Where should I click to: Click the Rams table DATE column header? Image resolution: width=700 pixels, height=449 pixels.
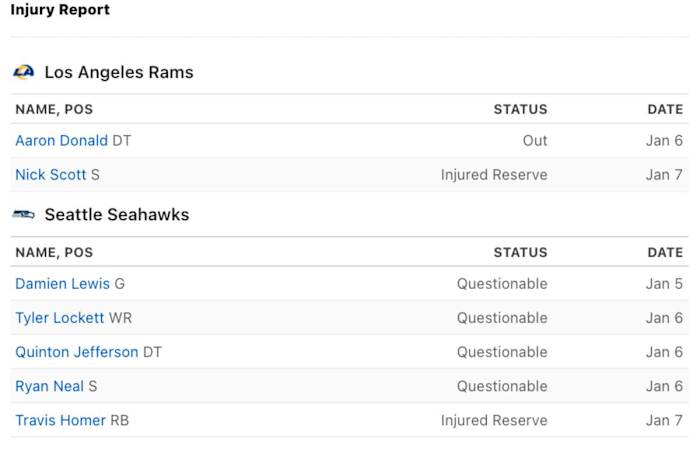pos(665,109)
